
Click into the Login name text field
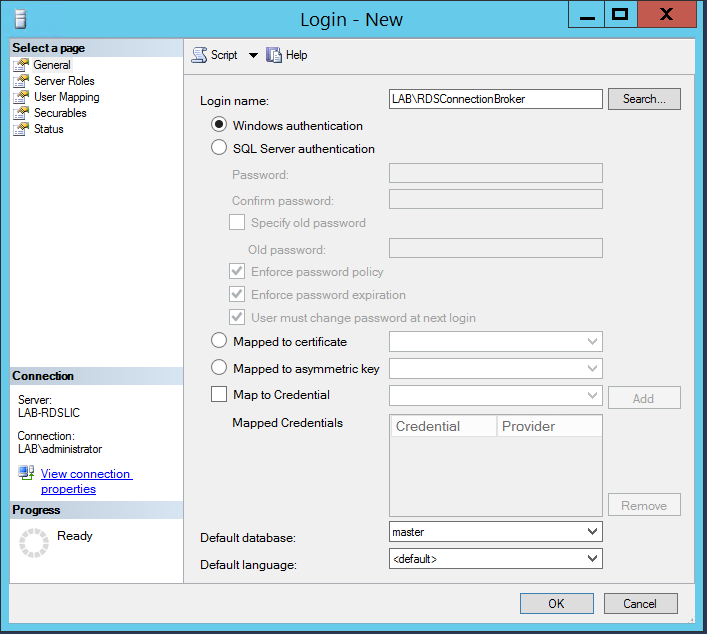point(495,99)
